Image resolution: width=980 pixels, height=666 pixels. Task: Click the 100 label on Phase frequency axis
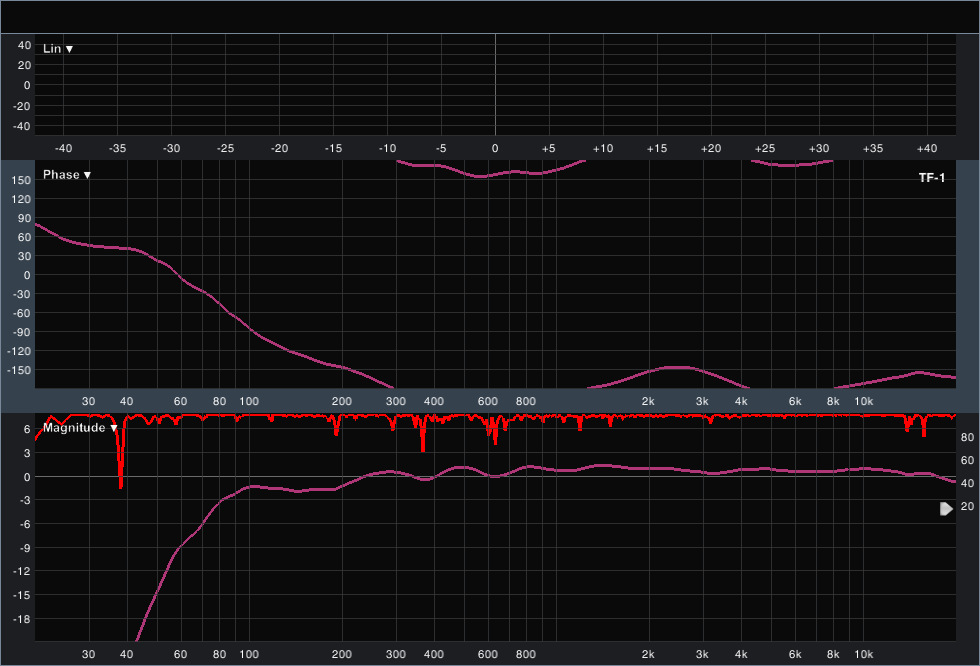[x=249, y=401]
